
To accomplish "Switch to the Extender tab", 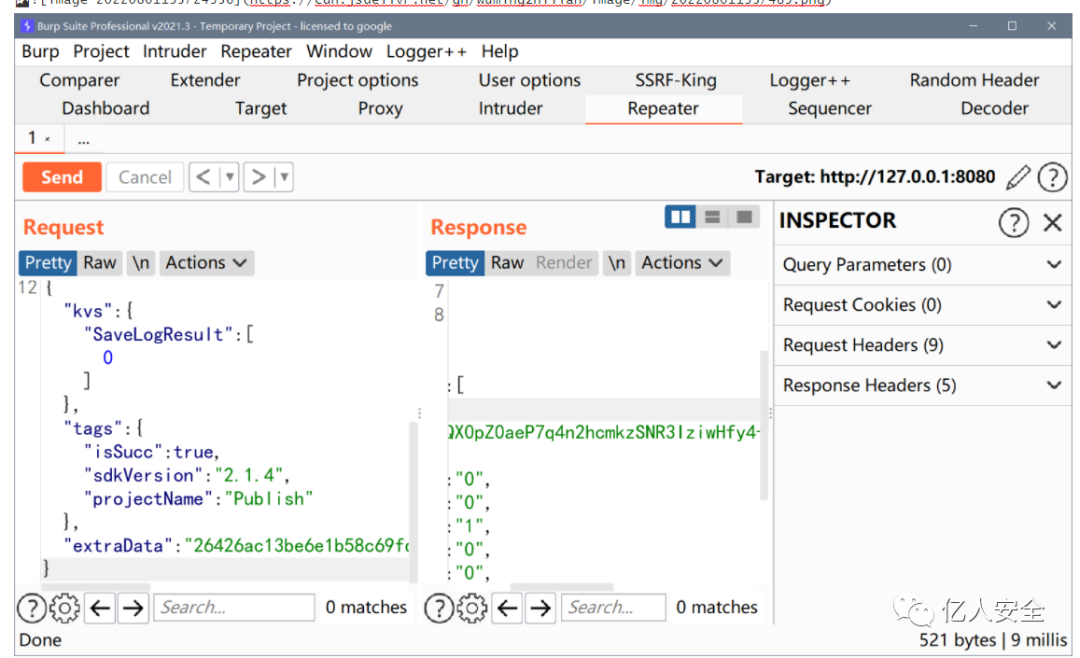I will 205,81.
